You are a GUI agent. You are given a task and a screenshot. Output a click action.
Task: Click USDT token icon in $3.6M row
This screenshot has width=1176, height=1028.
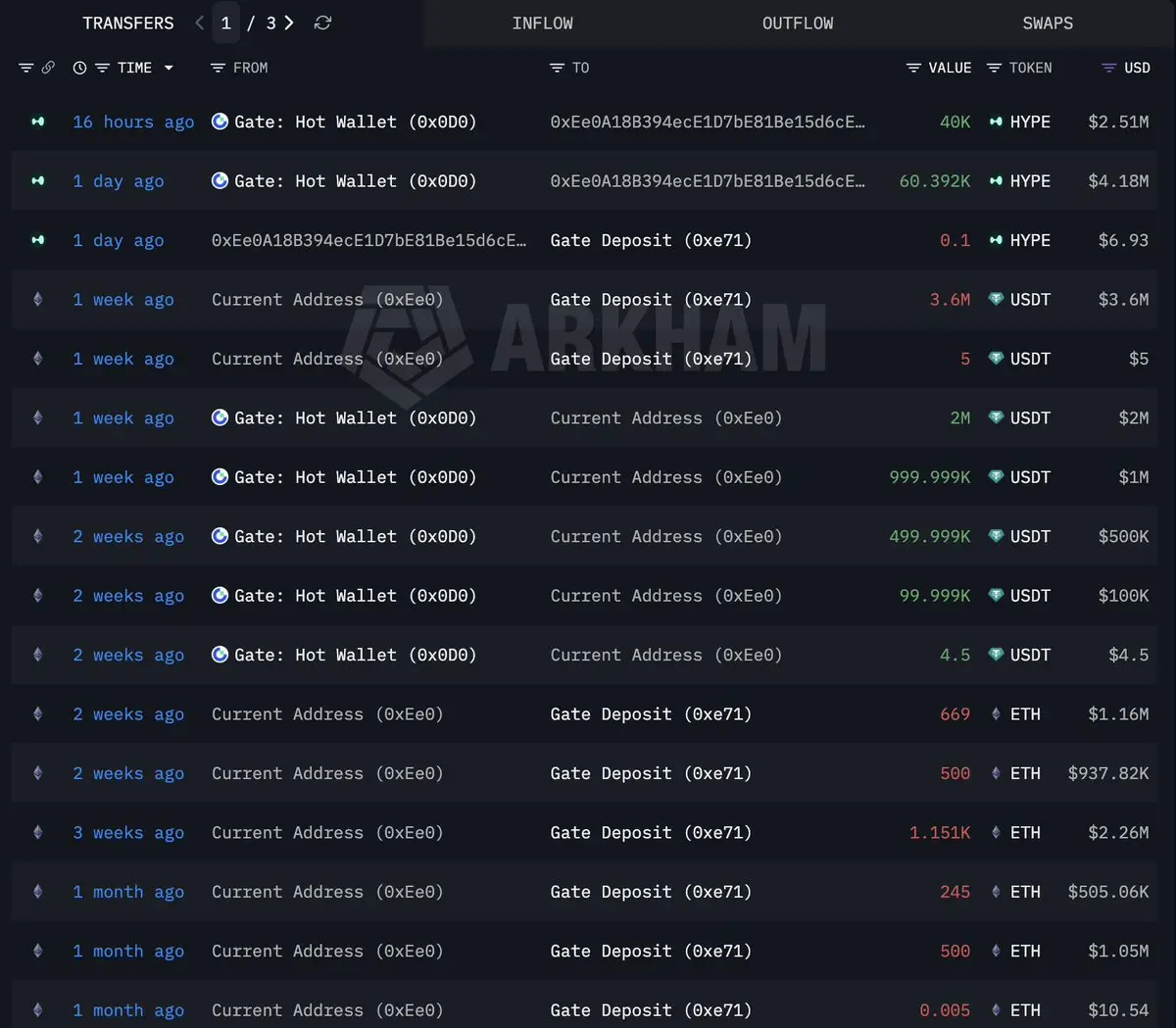tap(996, 300)
